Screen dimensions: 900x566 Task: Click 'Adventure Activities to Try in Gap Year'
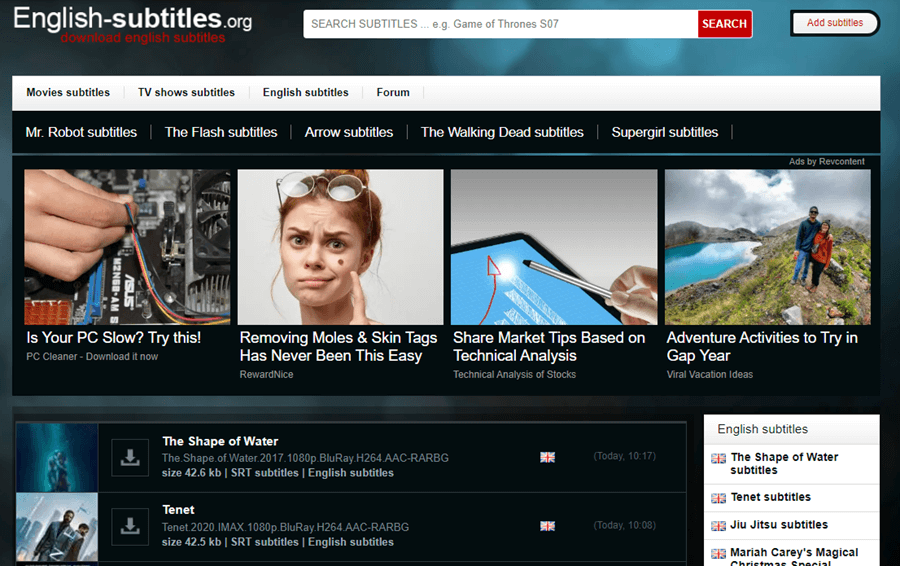click(762, 347)
